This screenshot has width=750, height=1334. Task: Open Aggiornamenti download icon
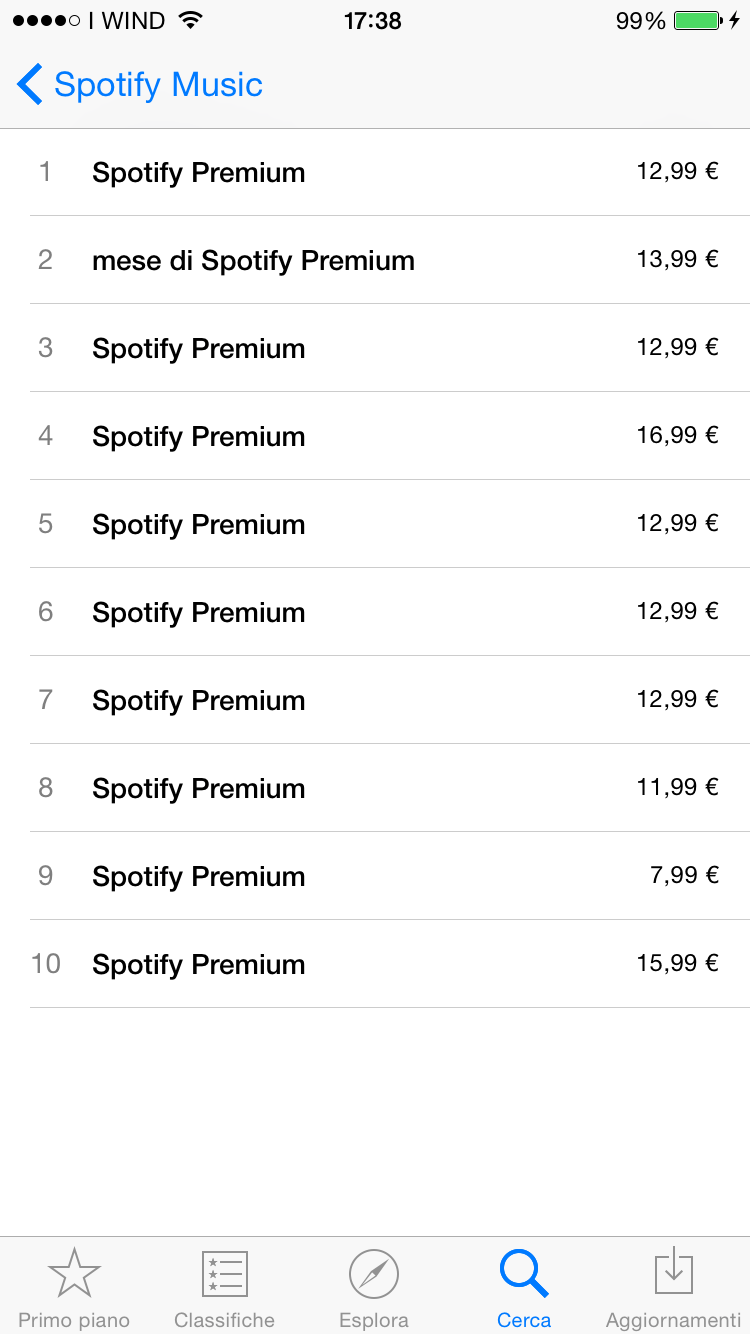674,1273
